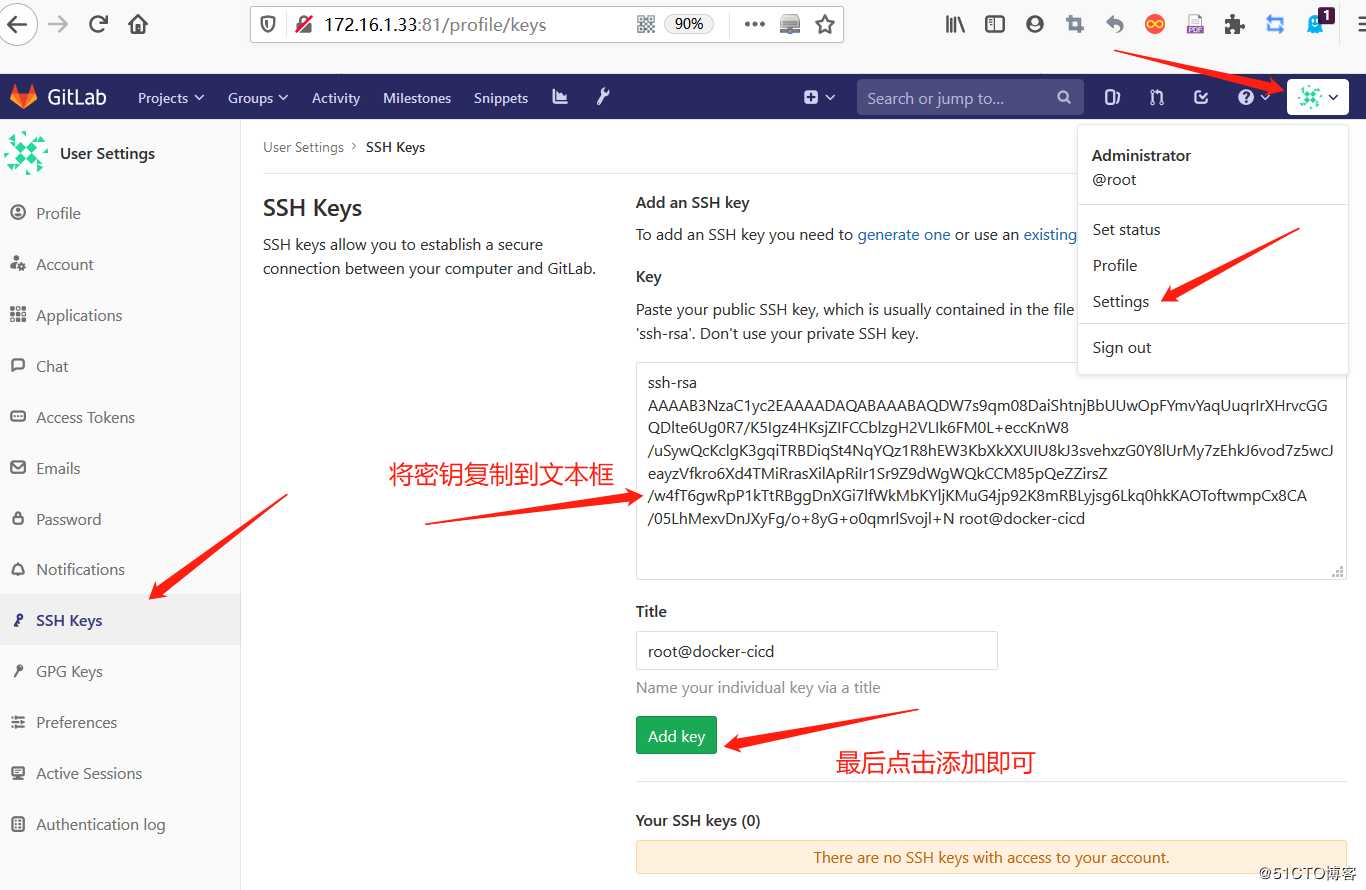This screenshot has height=890, width=1366.
Task: Click the SSH Keys breadcrumb
Action: coord(395,147)
